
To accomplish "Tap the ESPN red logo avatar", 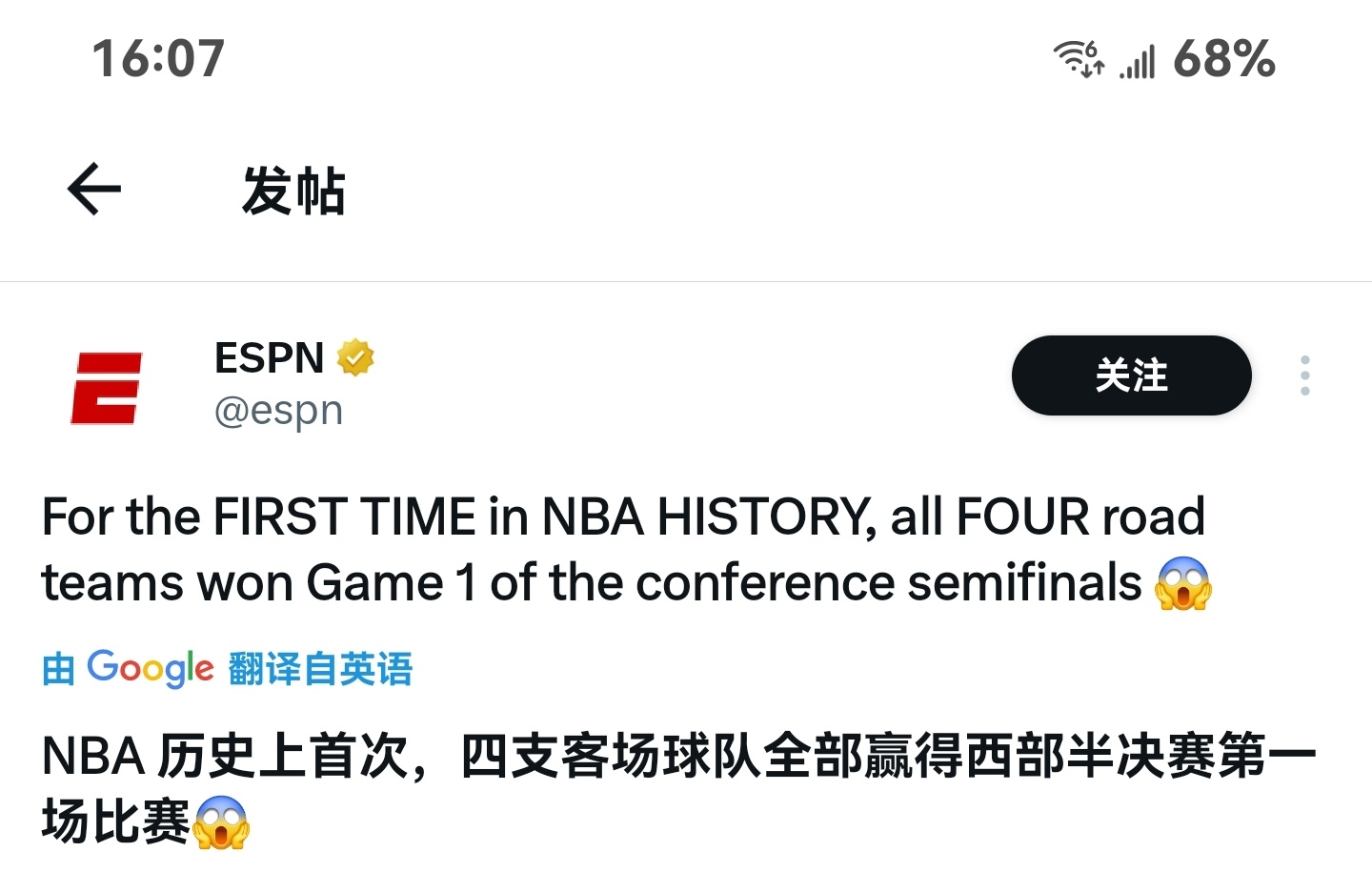I will point(106,388).
